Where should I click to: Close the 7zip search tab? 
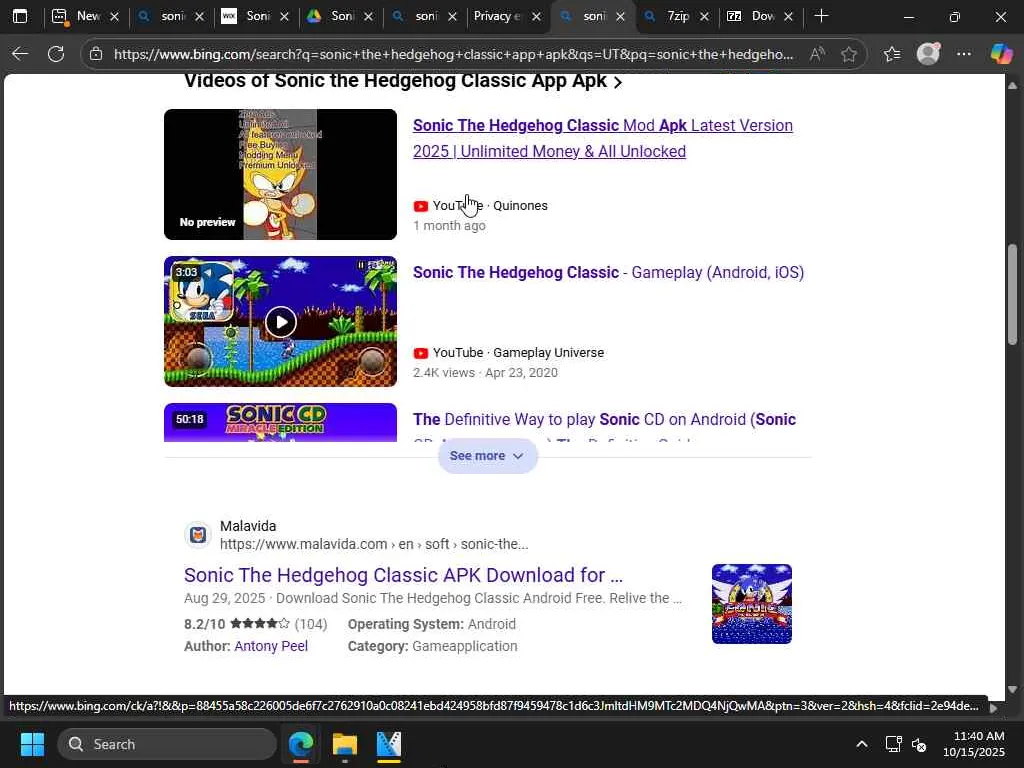click(704, 17)
